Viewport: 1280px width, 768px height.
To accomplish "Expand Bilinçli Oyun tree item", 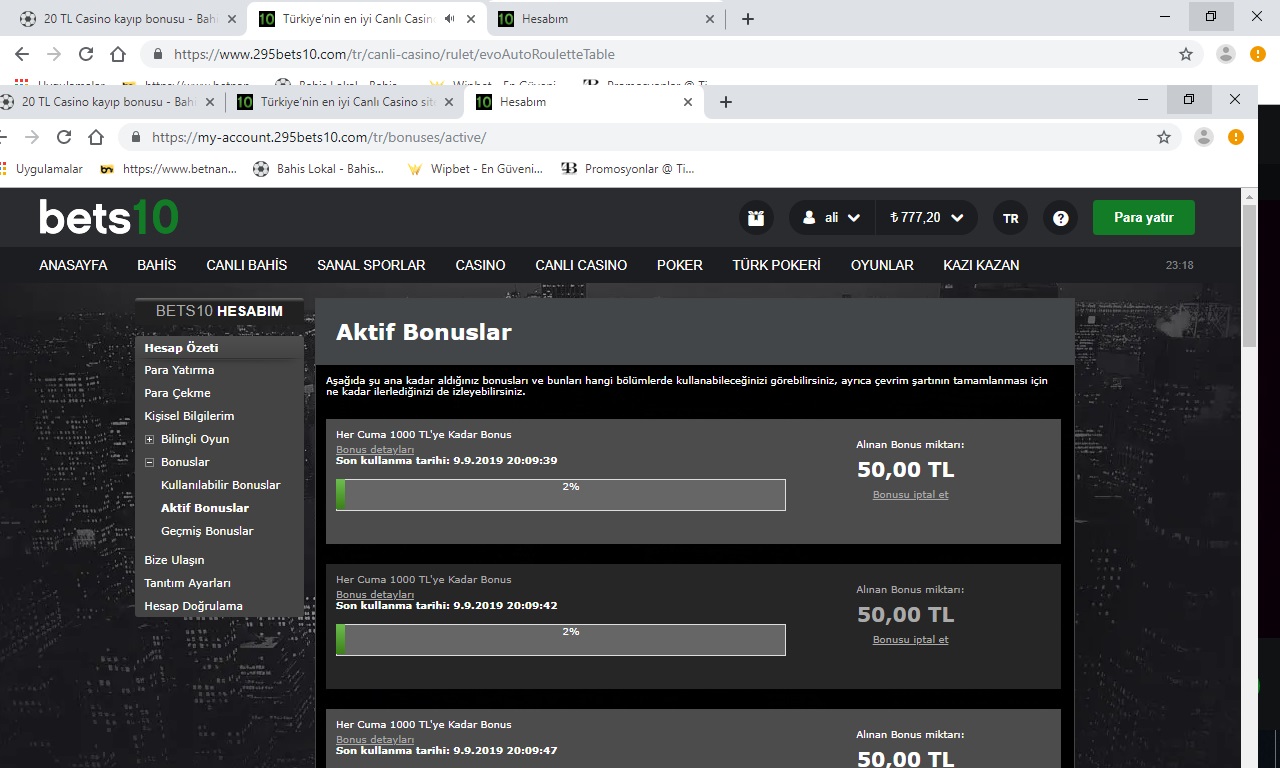I will (x=150, y=439).
